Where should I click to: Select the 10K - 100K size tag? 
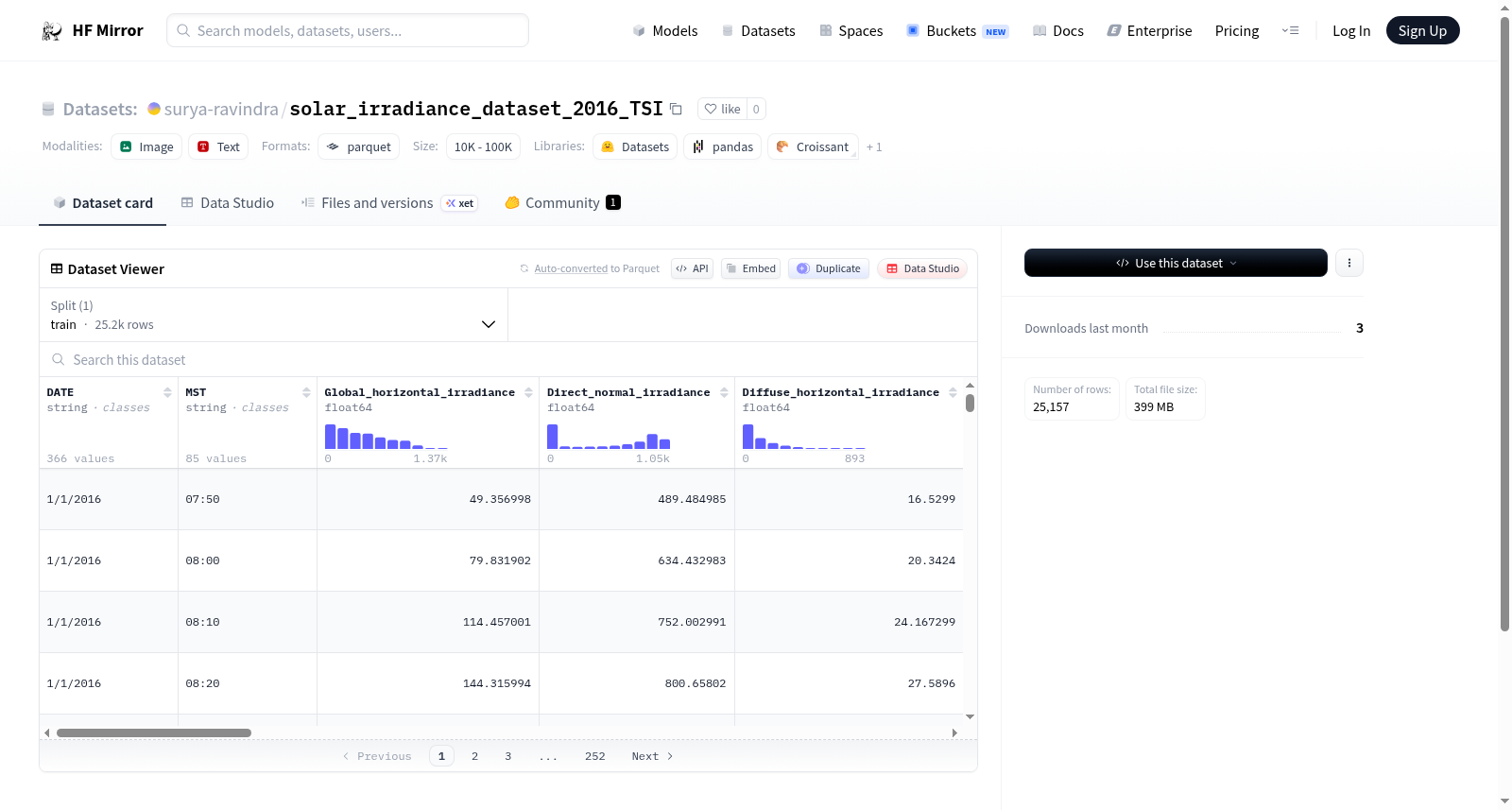click(x=483, y=146)
